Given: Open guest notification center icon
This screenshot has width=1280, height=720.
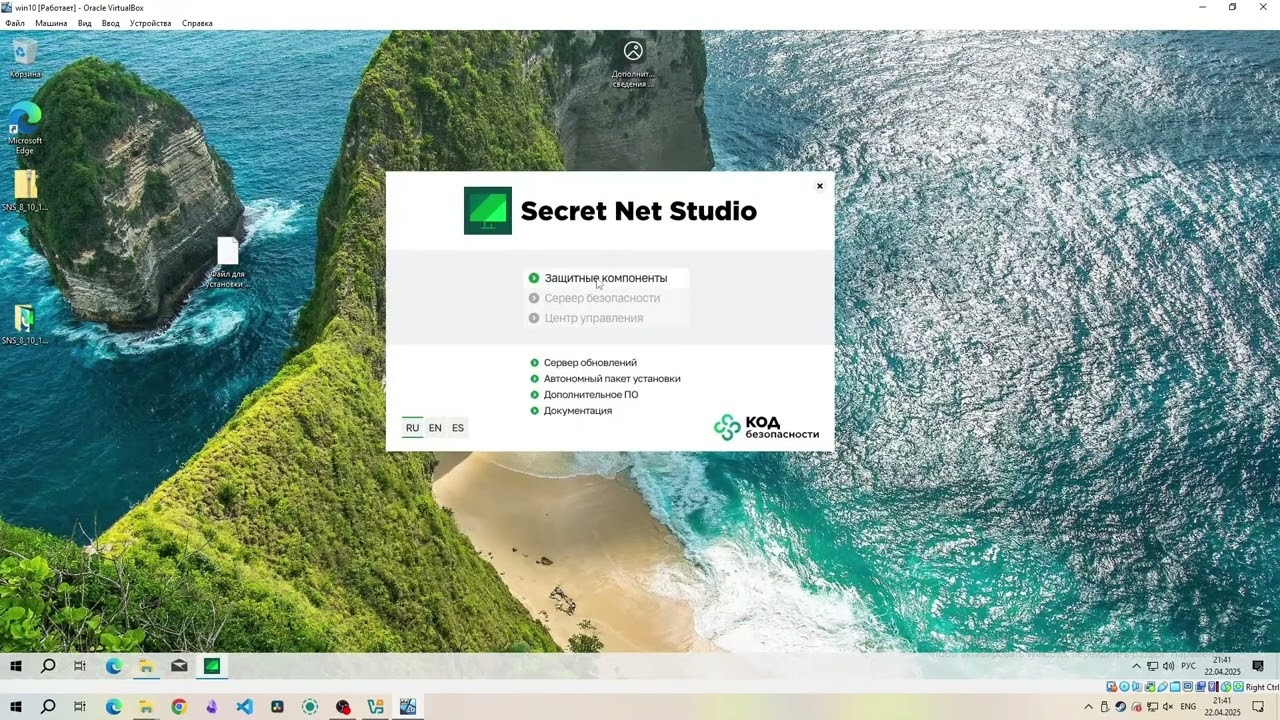Looking at the screenshot, I should coord(1258,666).
